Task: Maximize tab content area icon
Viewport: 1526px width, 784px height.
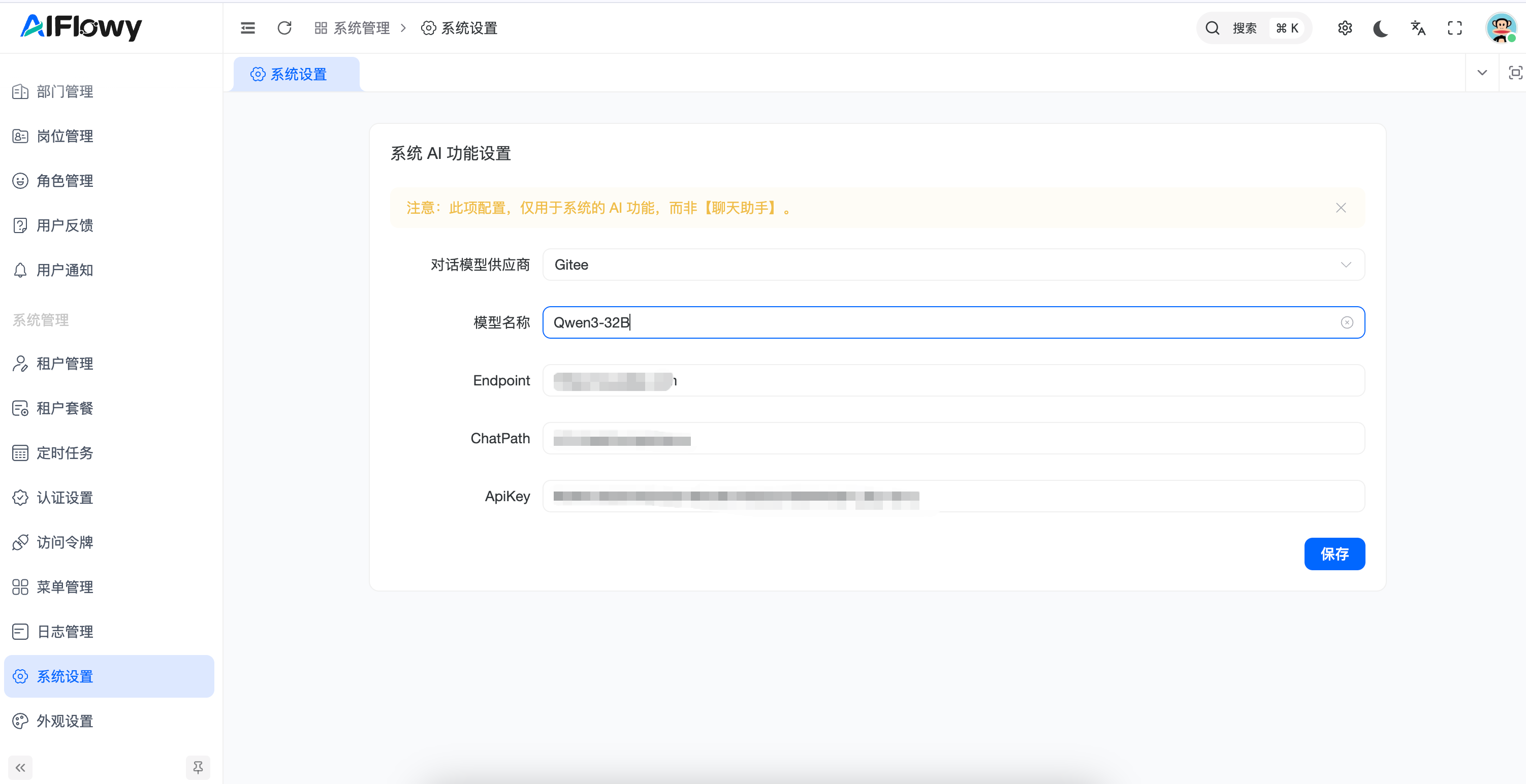Action: [1515, 73]
